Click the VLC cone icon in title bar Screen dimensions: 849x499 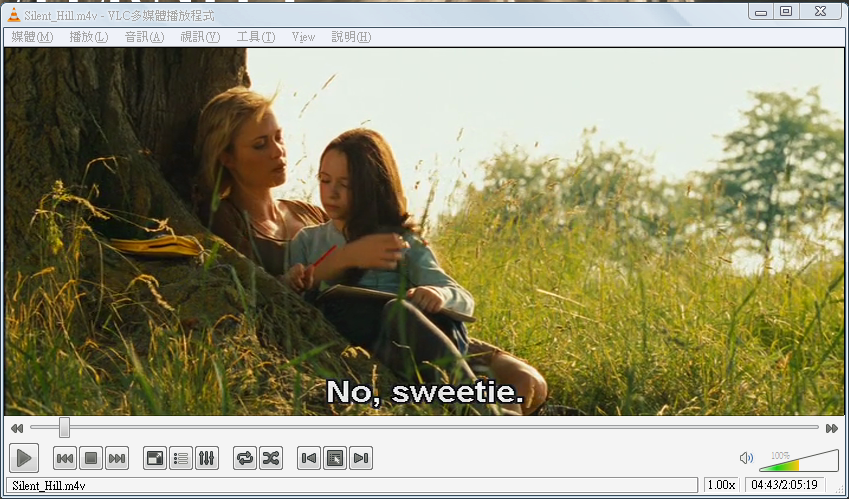tap(14, 15)
